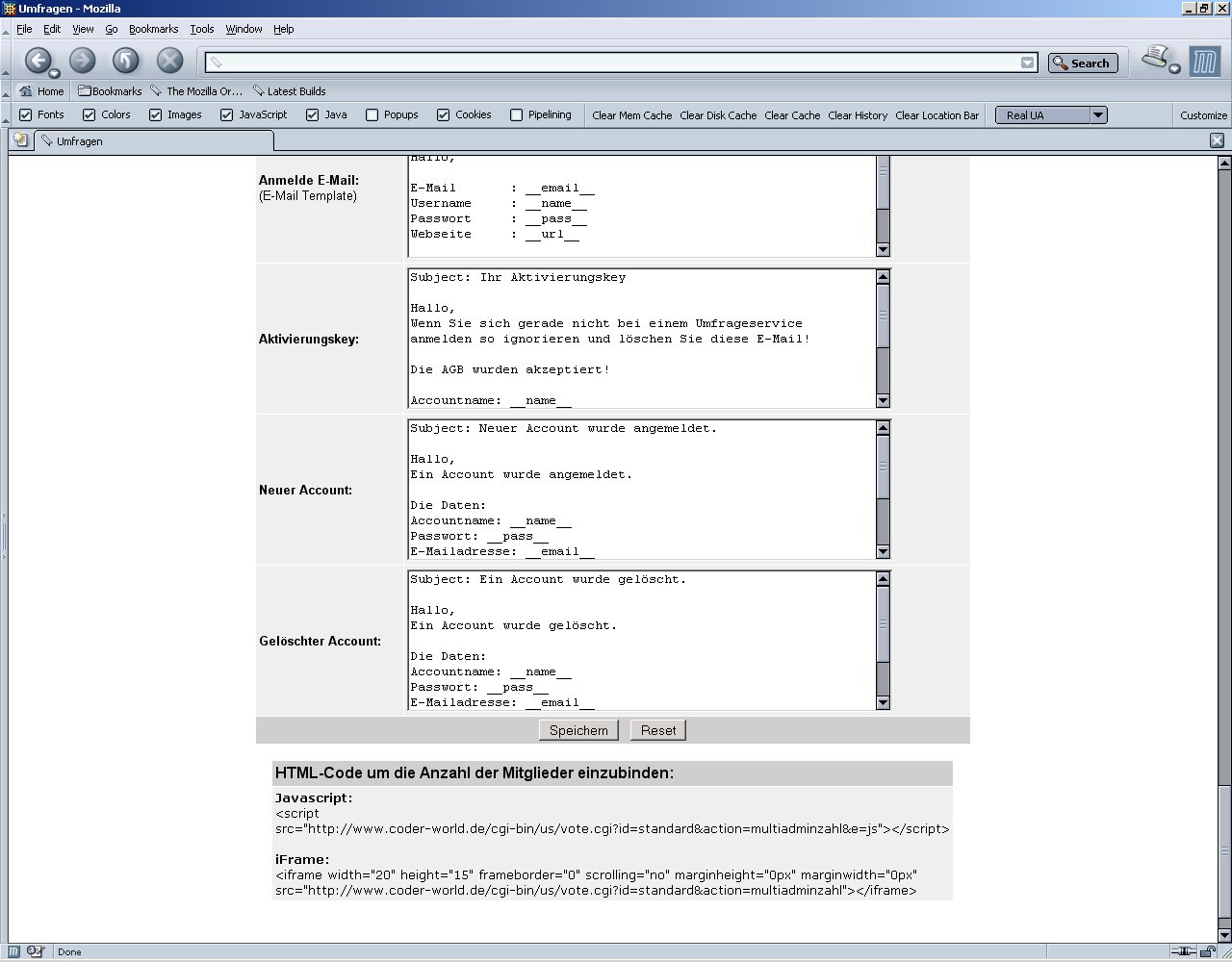Open The Mozilla Or... bookmark

197,91
